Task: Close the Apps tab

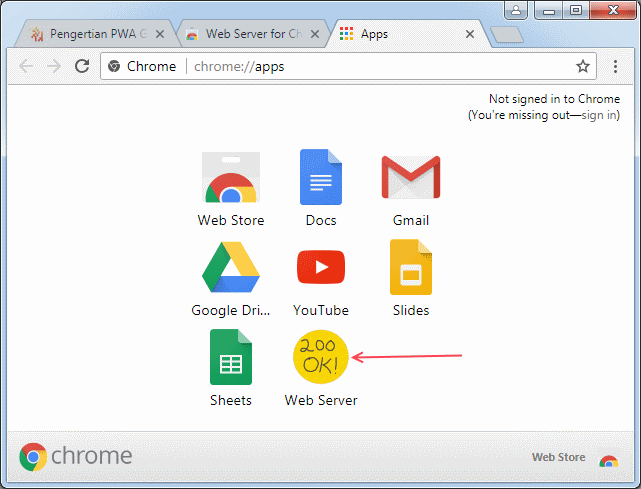Action: pos(470,34)
